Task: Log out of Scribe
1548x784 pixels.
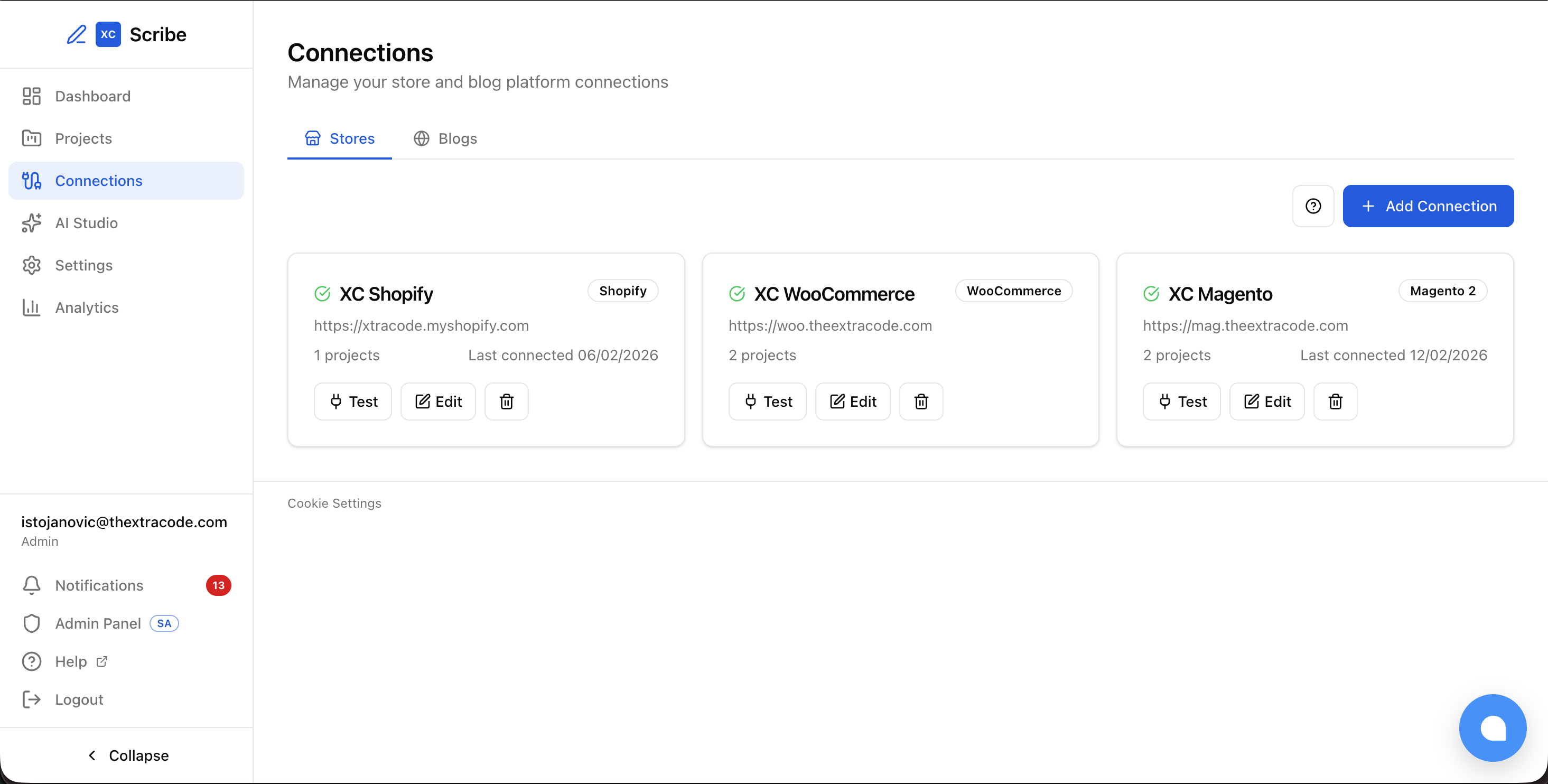Action: coord(79,699)
